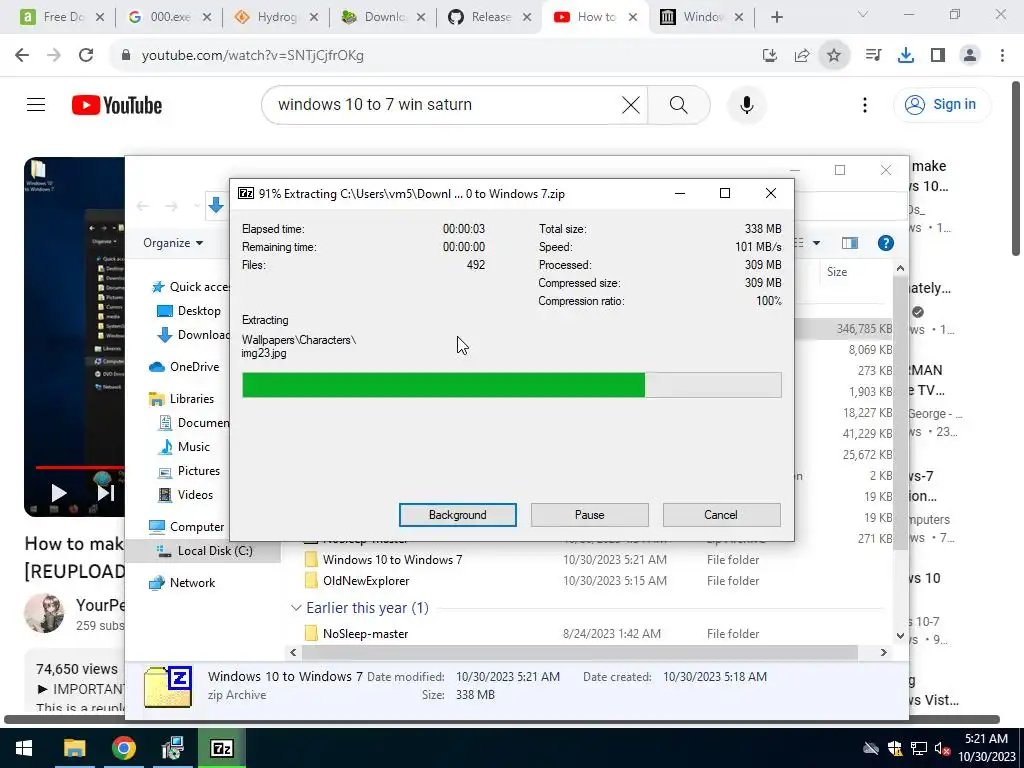Click the muted volume tray icon

942,749
